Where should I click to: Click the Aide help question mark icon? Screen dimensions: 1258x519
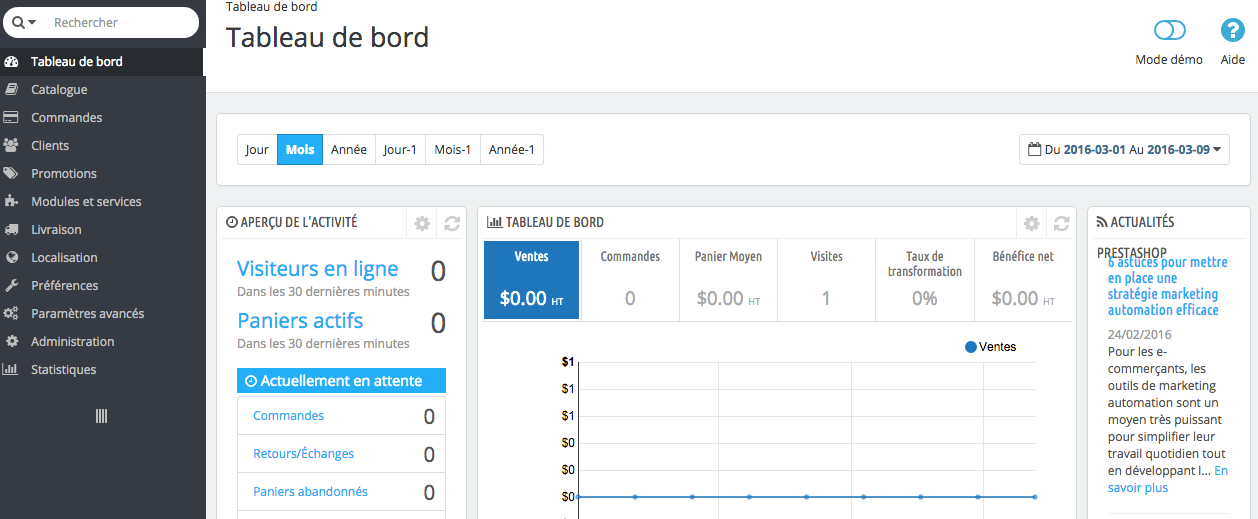(1232, 31)
